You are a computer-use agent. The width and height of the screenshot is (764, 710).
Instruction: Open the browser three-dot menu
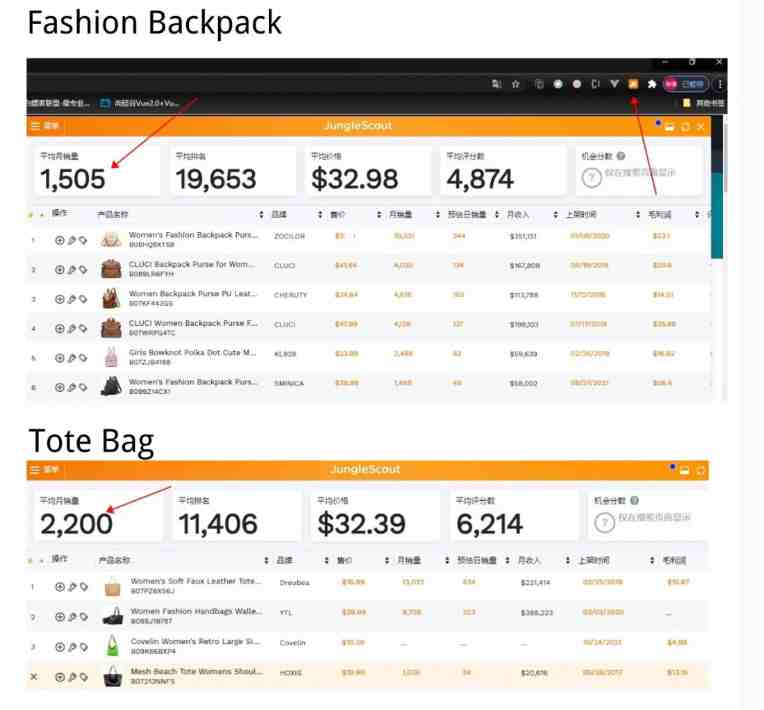[720, 84]
